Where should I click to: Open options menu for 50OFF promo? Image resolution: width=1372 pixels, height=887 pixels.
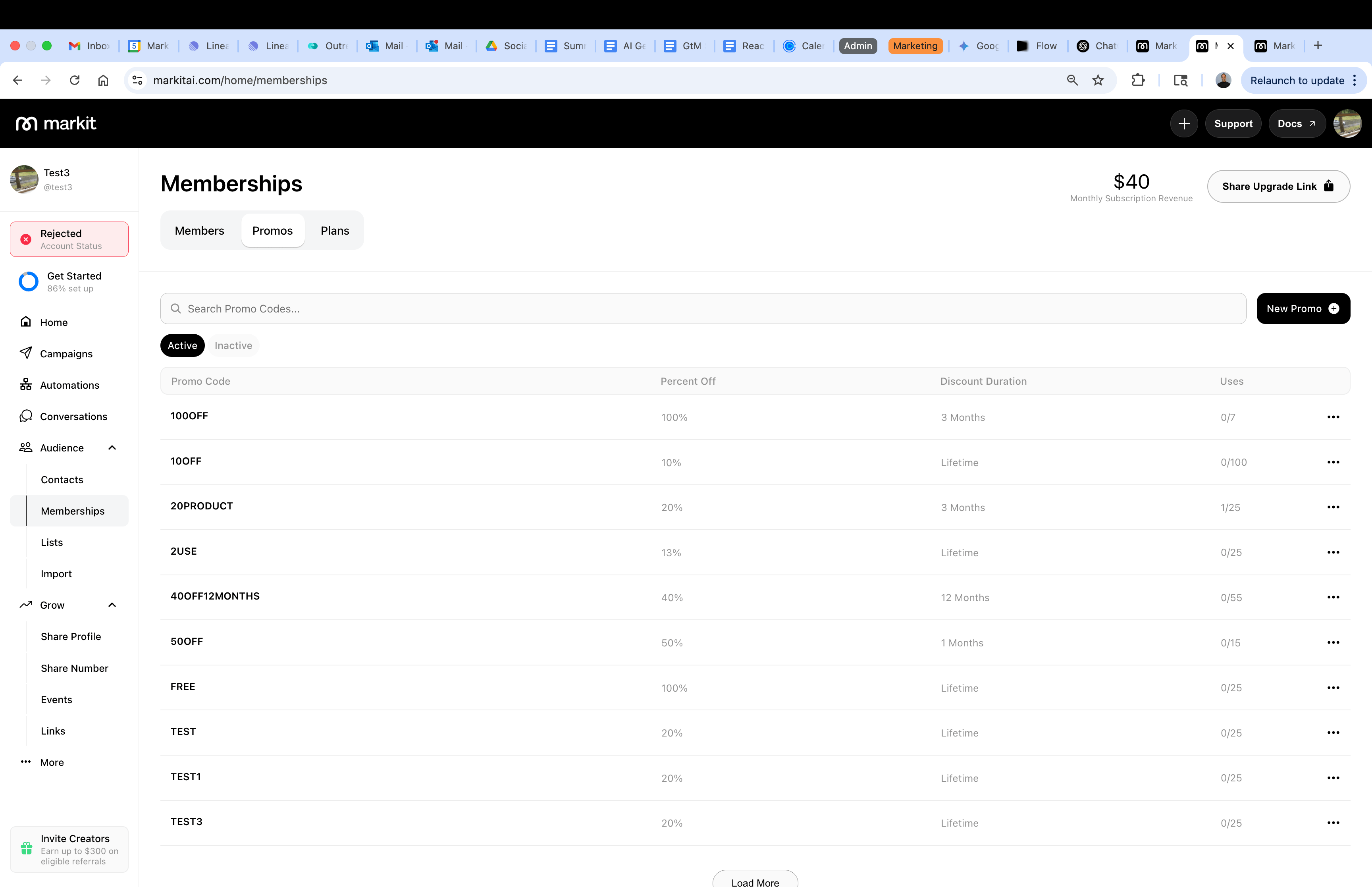point(1333,642)
